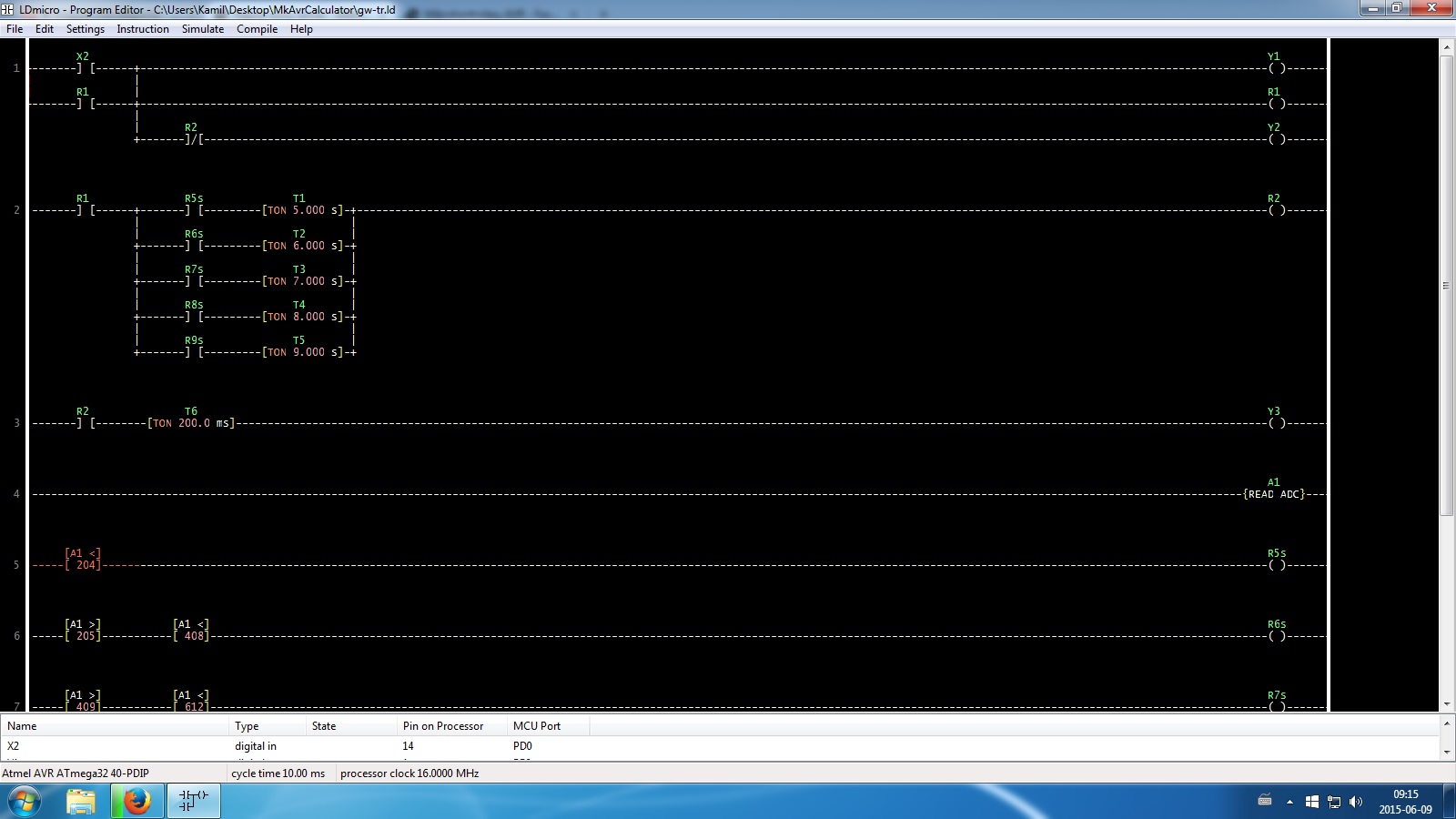The width and height of the screenshot is (1456, 819).
Task: Open the Compile menu
Action: [x=258, y=29]
